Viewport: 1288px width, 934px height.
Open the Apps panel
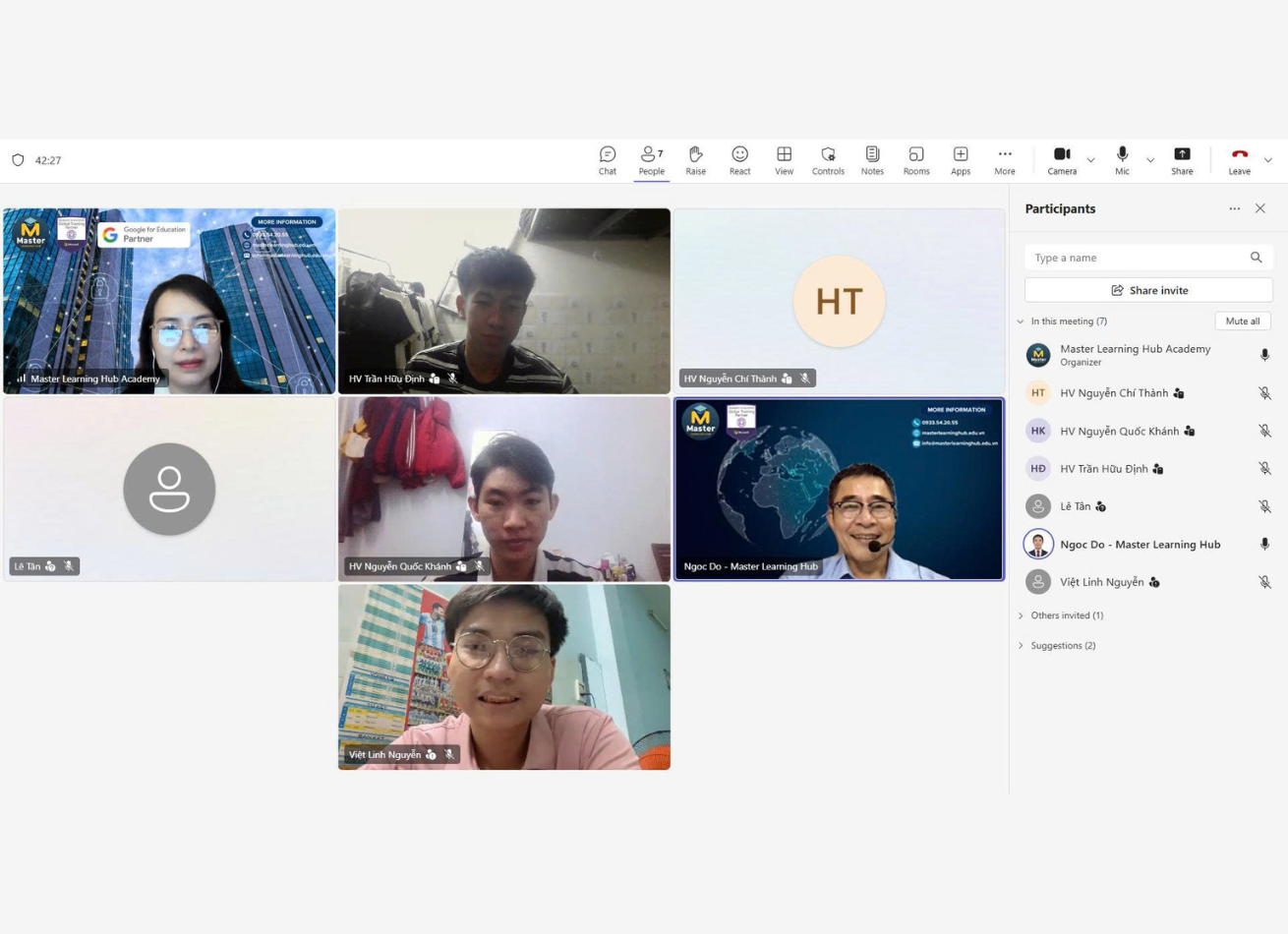pyautogui.click(x=960, y=160)
